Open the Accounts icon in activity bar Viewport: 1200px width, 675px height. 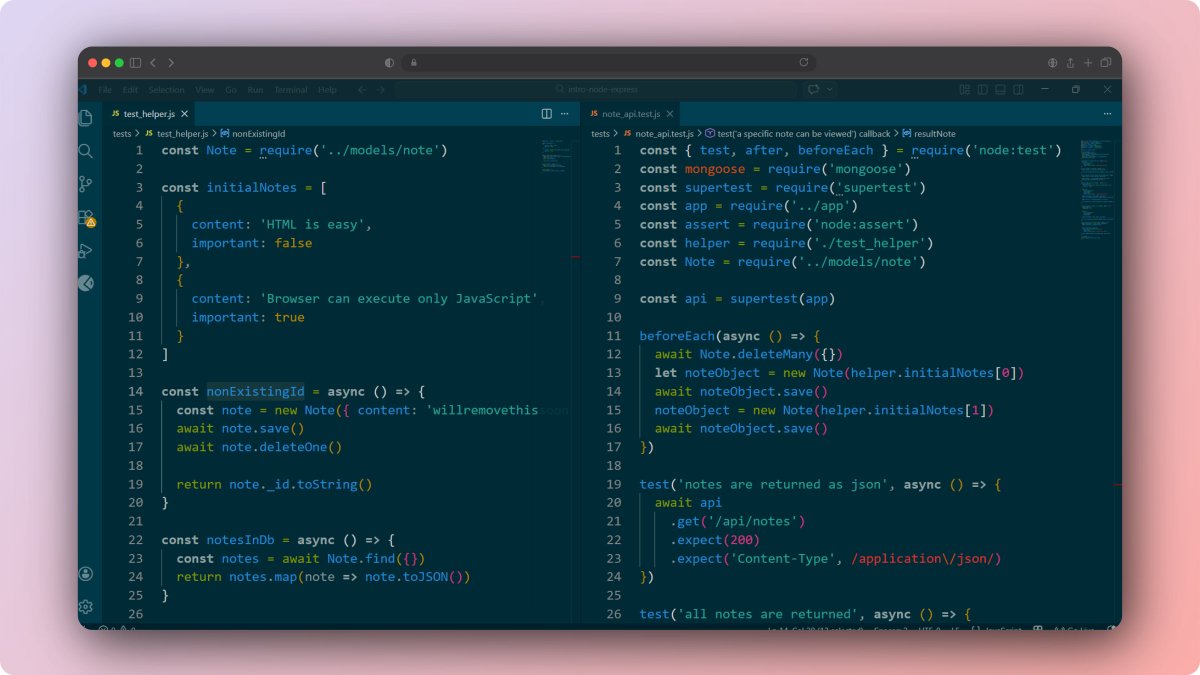(x=86, y=574)
